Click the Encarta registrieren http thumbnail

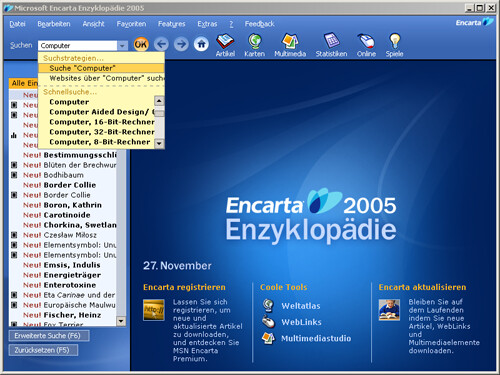click(x=154, y=310)
